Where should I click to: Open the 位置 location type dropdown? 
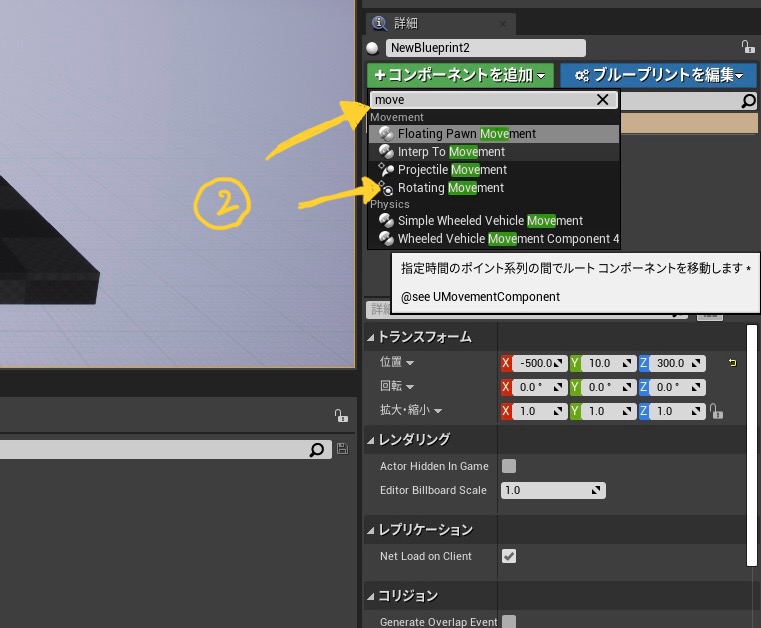coord(397,363)
